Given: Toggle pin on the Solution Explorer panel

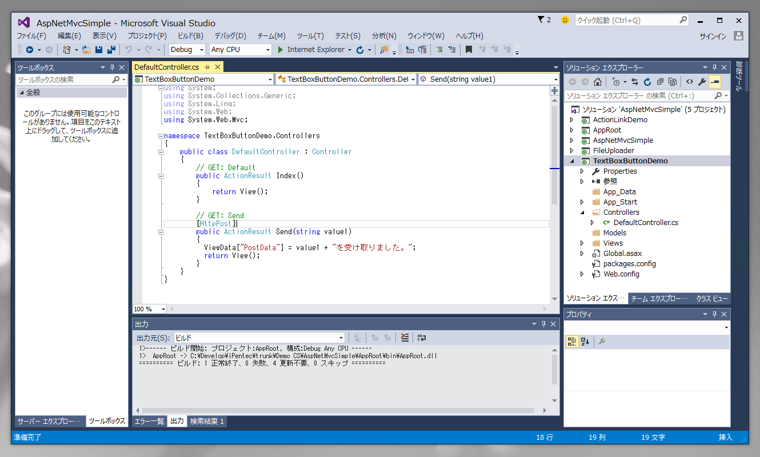Looking at the screenshot, I should pyautogui.click(x=714, y=67).
